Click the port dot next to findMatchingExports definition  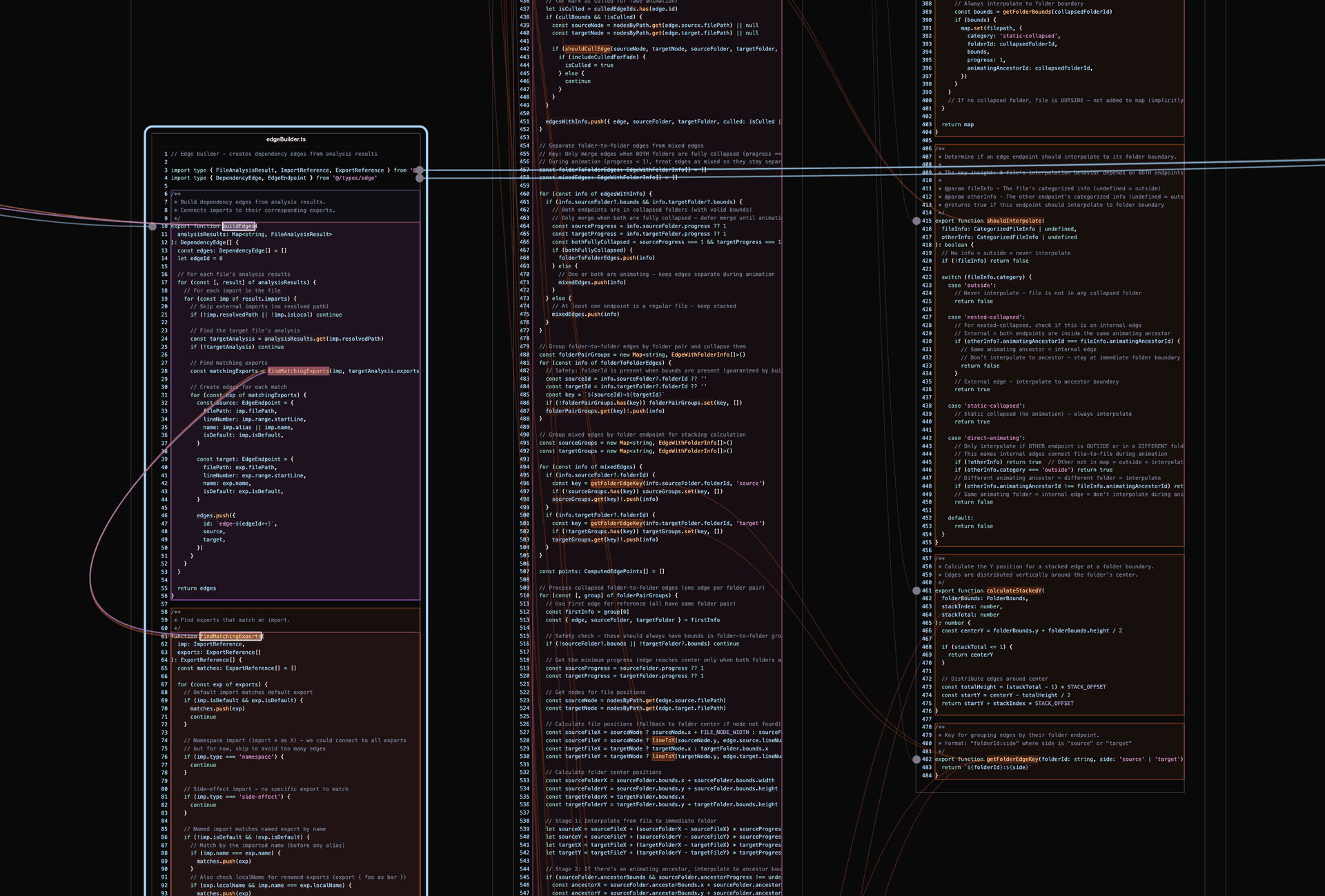[x=153, y=635]
